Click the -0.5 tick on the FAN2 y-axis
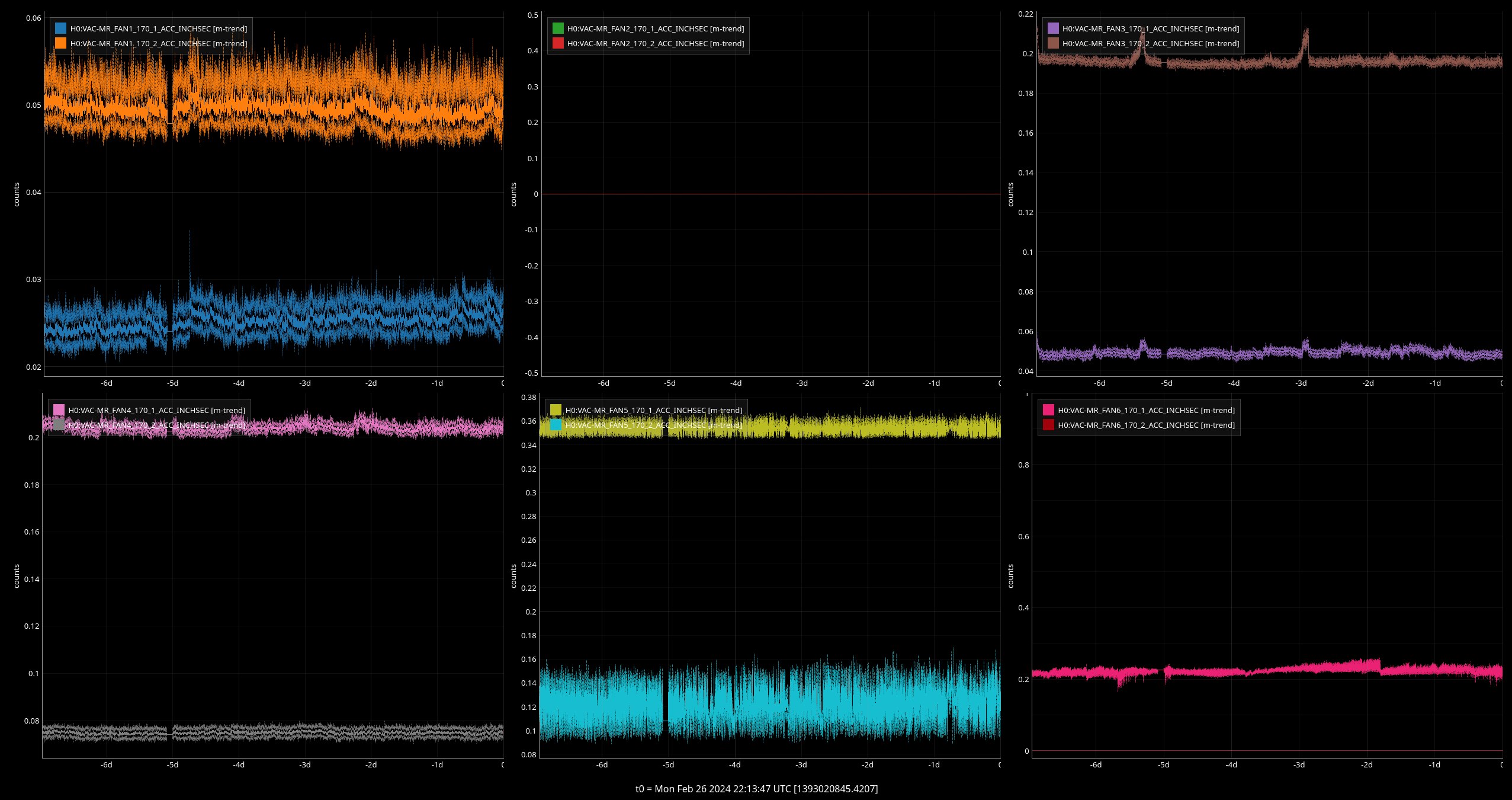This screenshot has height=800, width=1512. (x=532, y=373)
